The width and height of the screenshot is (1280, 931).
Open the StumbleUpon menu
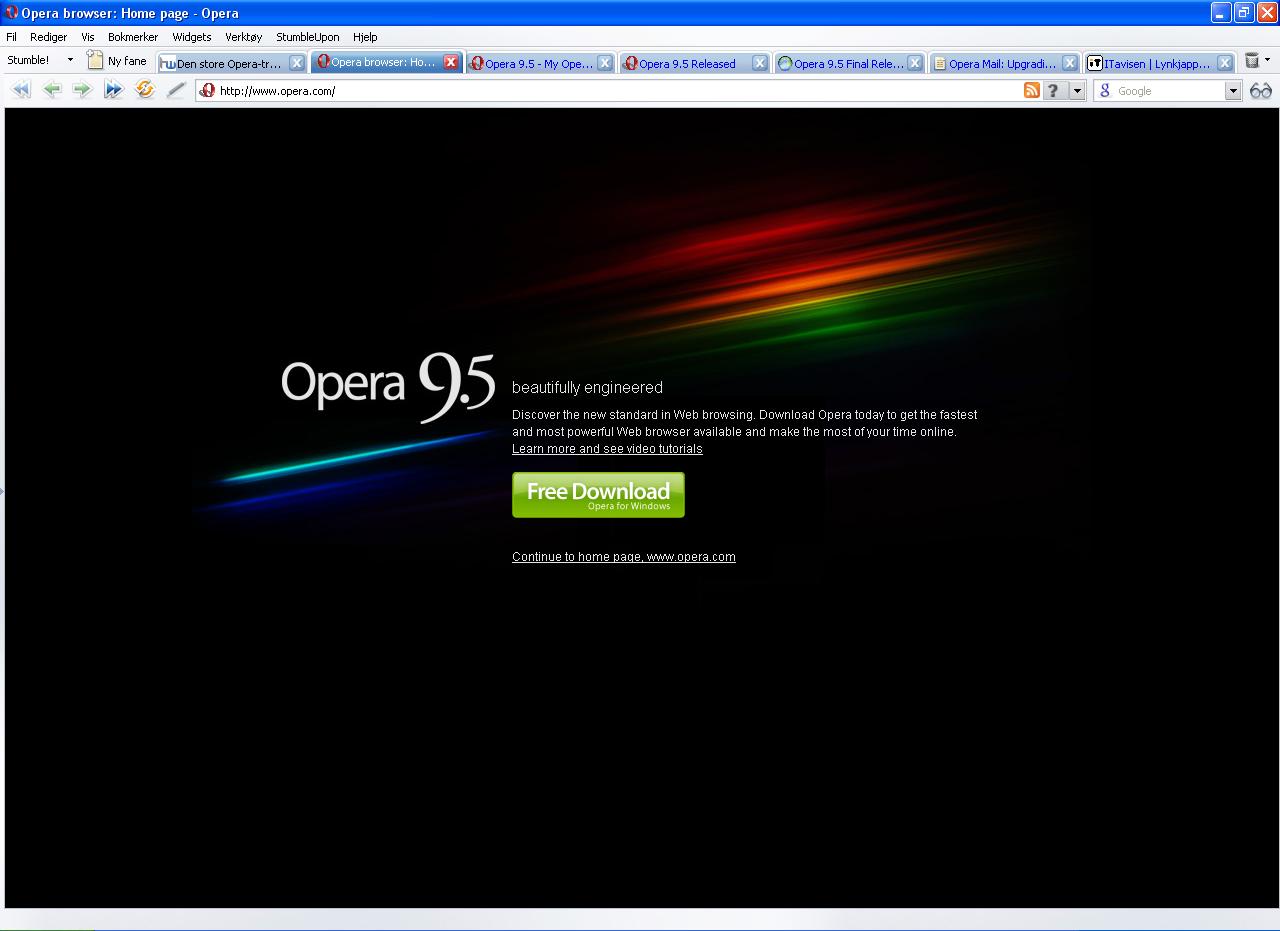[x=308, y=37]
